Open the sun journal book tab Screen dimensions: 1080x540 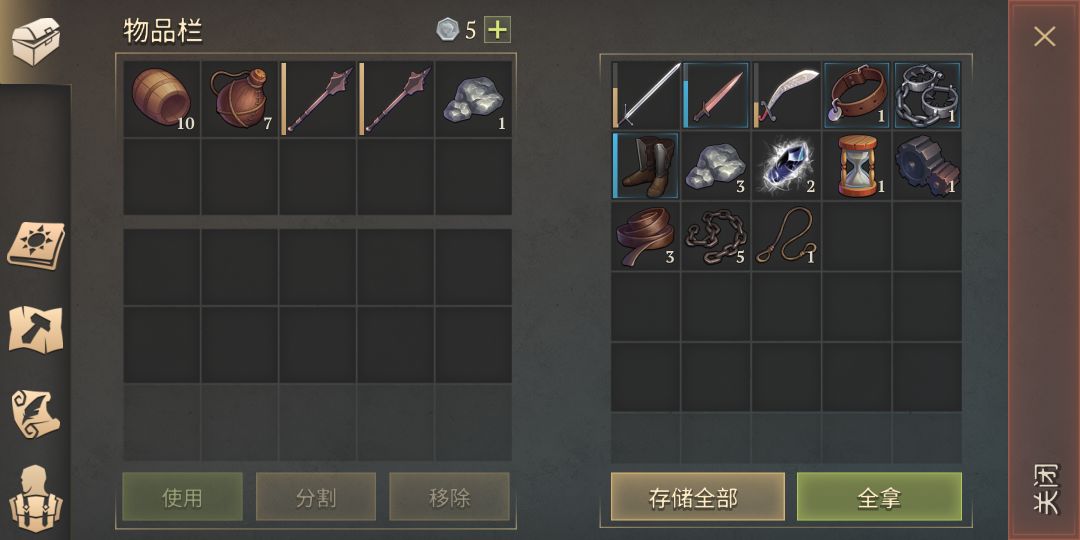[36, 245]
